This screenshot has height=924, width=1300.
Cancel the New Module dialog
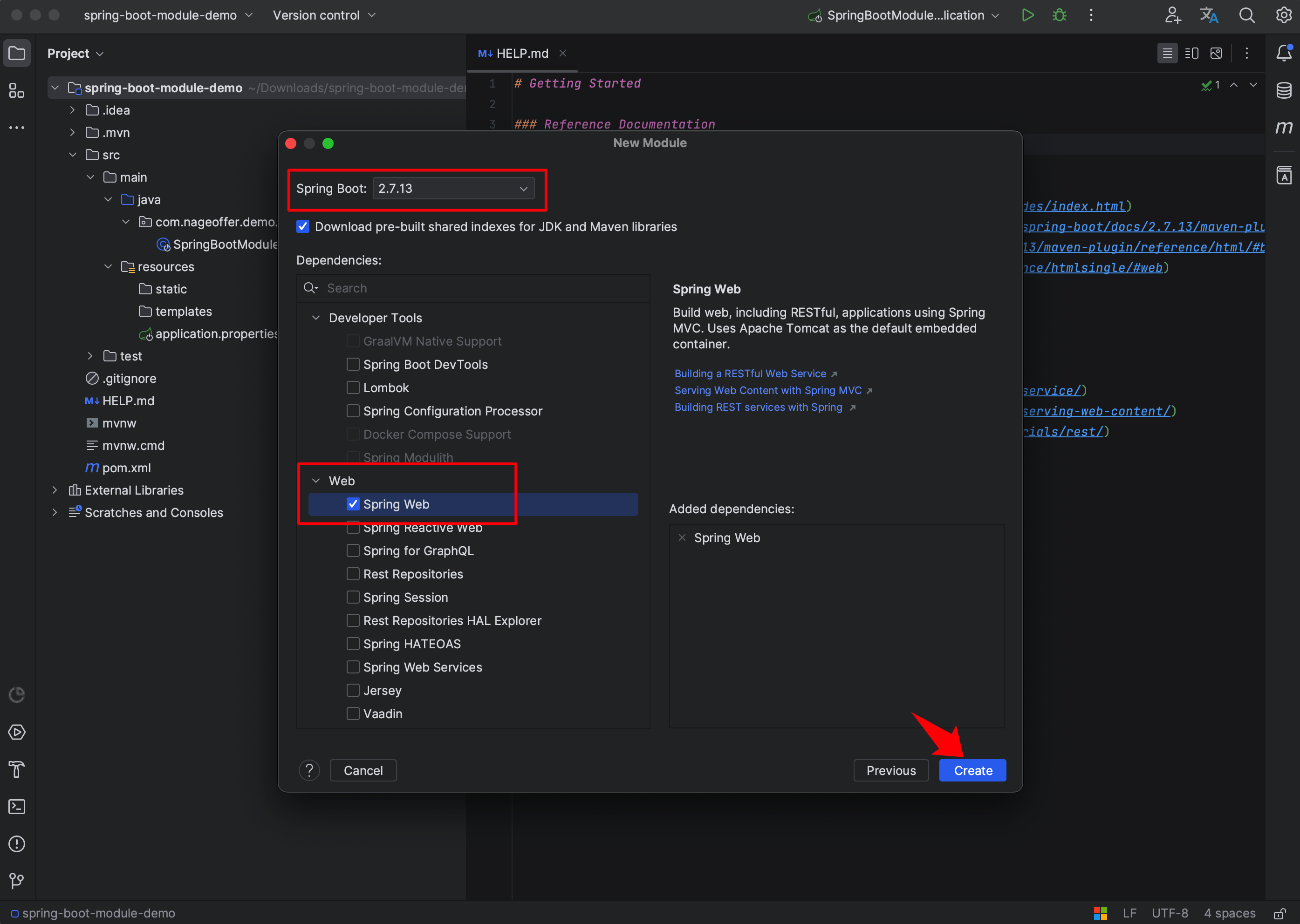tap(363, 770)
